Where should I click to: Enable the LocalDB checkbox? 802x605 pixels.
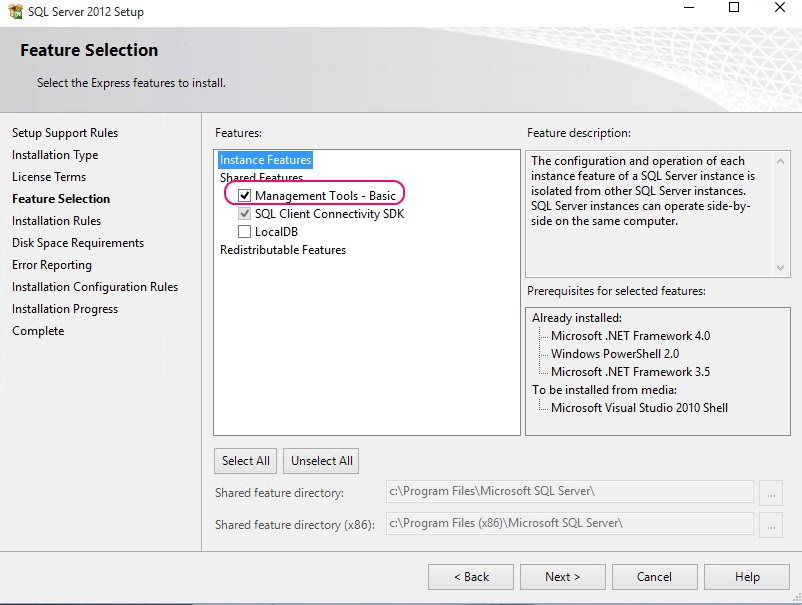coord(244,232)
